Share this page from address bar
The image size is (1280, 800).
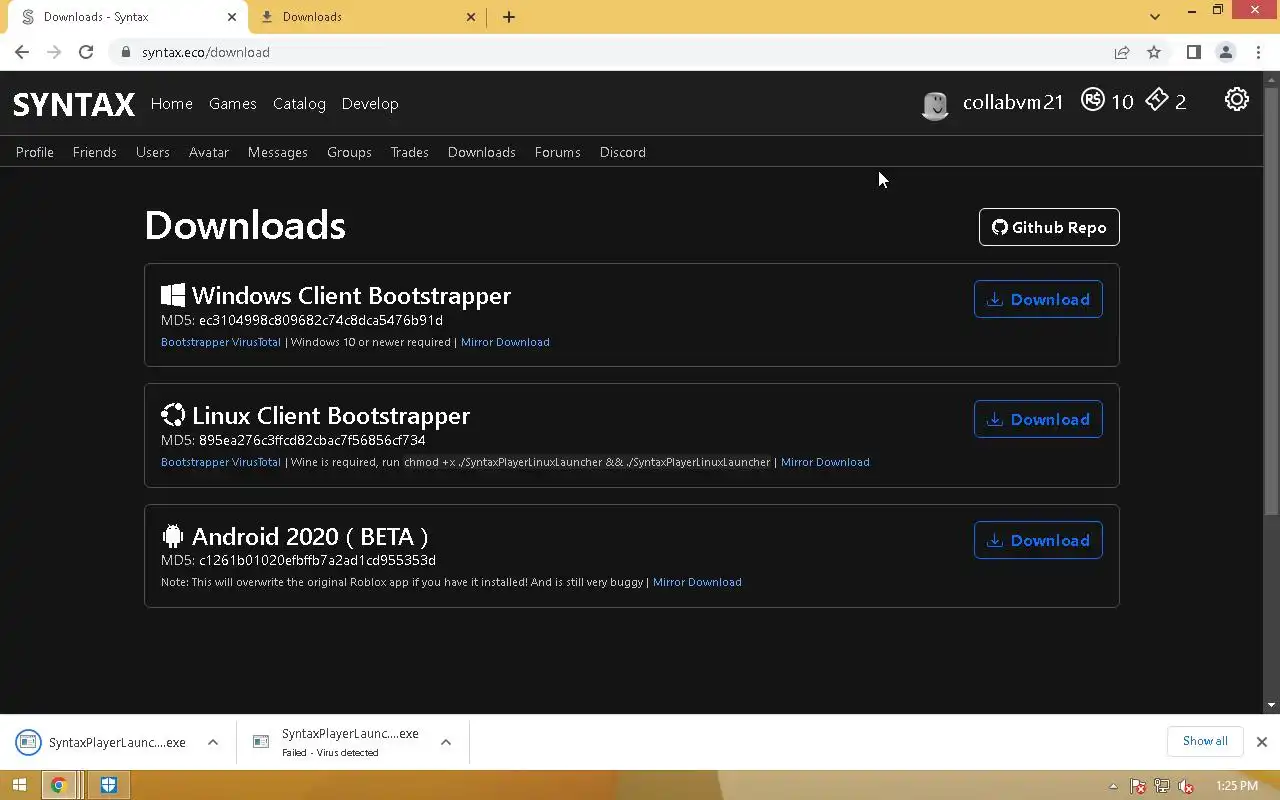pyautogui.click(x=1122, y=52)
